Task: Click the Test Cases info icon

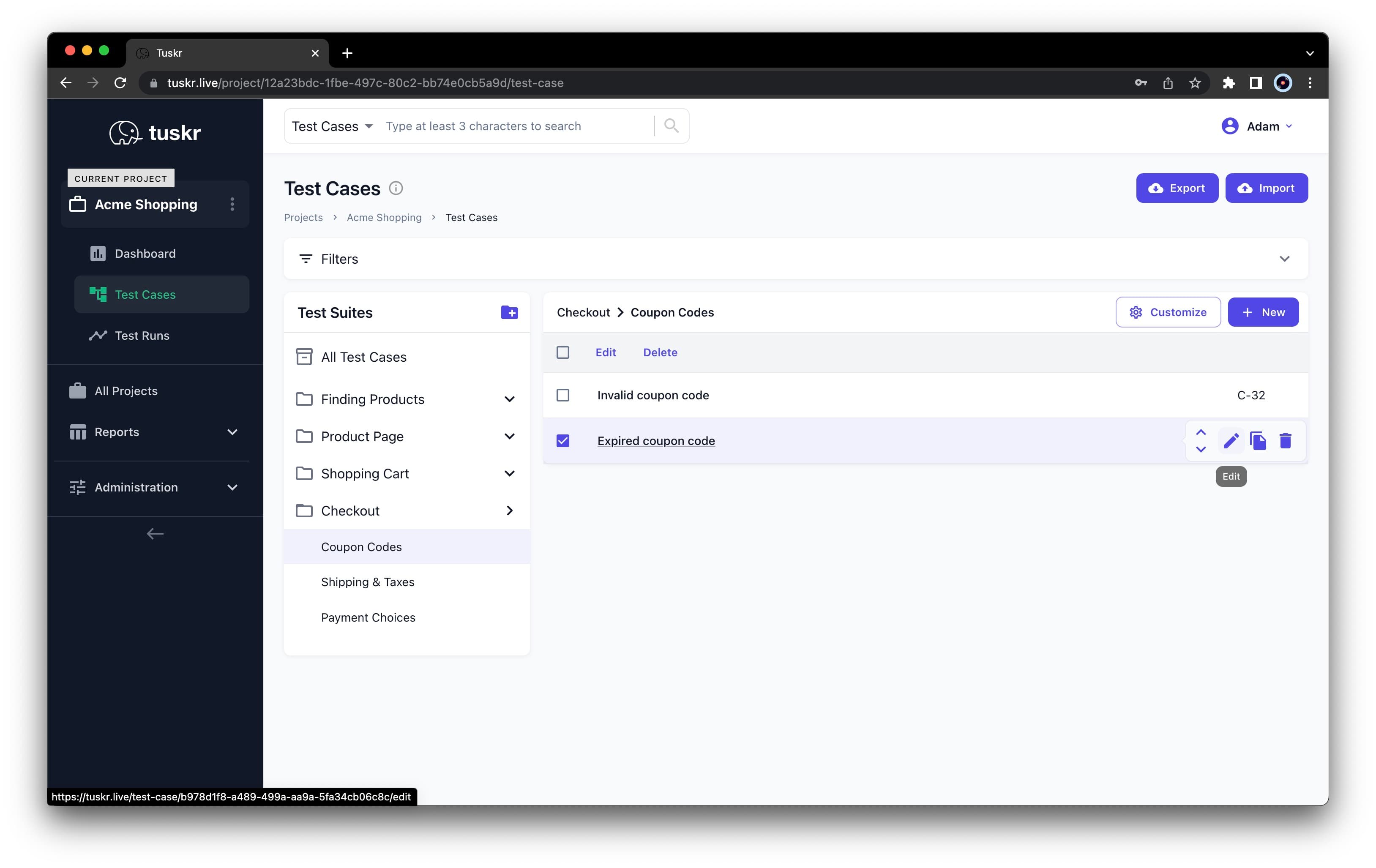Action: tap(396, 188)
